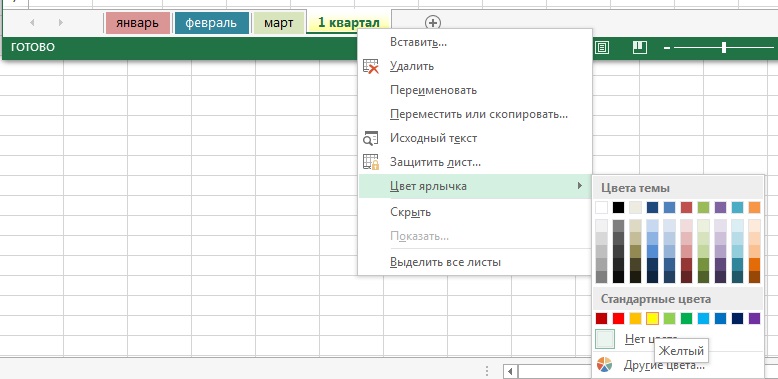Screen dimensions: 778x379
Task: Click the Стандартные цвета header label
Action: [656, 300]
